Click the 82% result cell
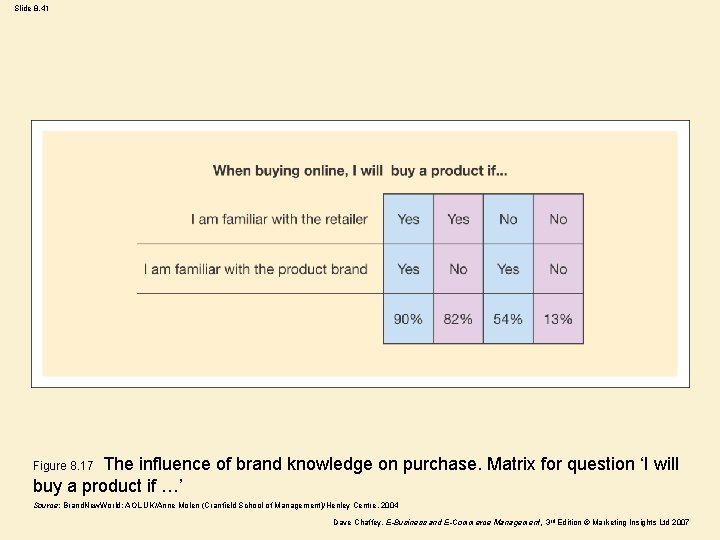This screenshot has height=540, width=720. point(458,319)
